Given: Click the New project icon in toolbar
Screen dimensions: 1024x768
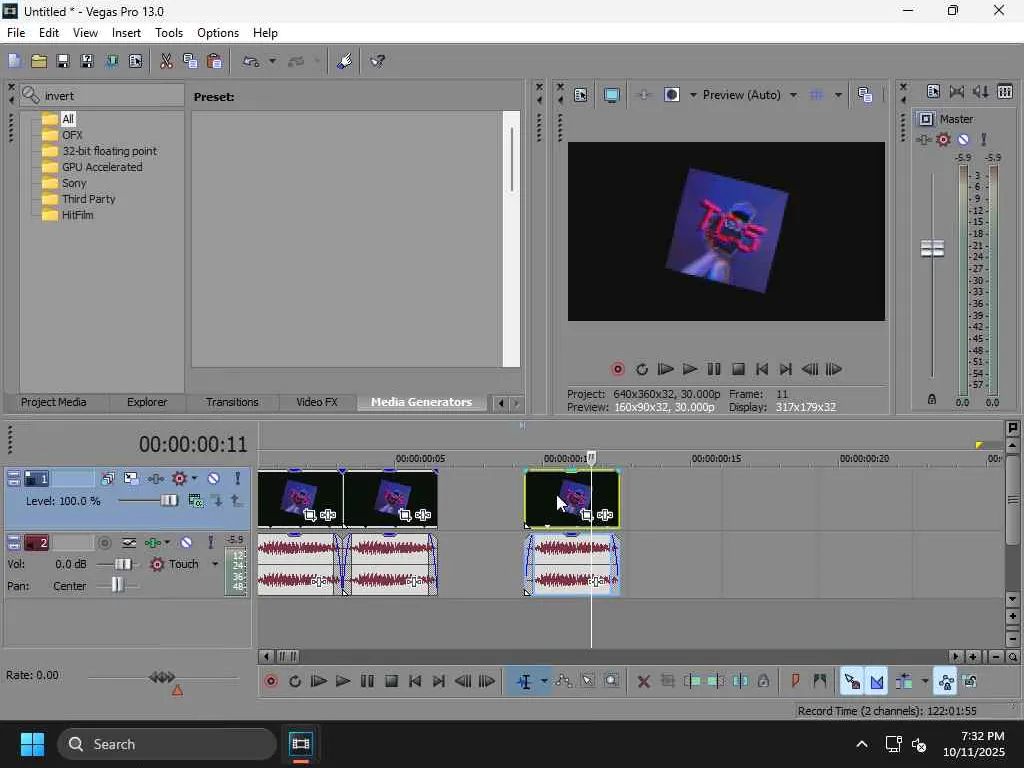Looking at the screenshot, I should tap(14, 61).
